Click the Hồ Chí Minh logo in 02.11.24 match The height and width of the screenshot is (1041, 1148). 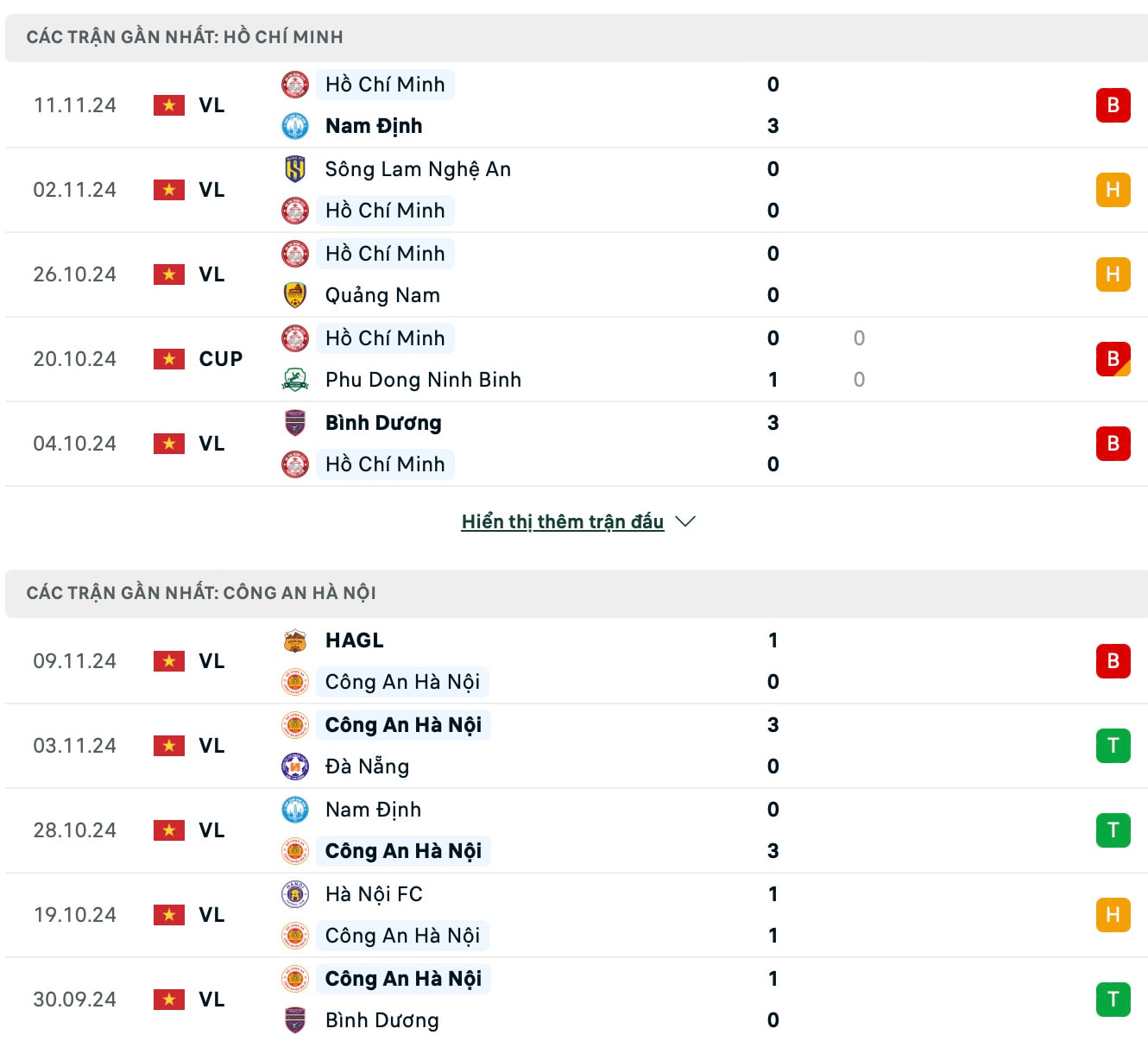(295, 211)
